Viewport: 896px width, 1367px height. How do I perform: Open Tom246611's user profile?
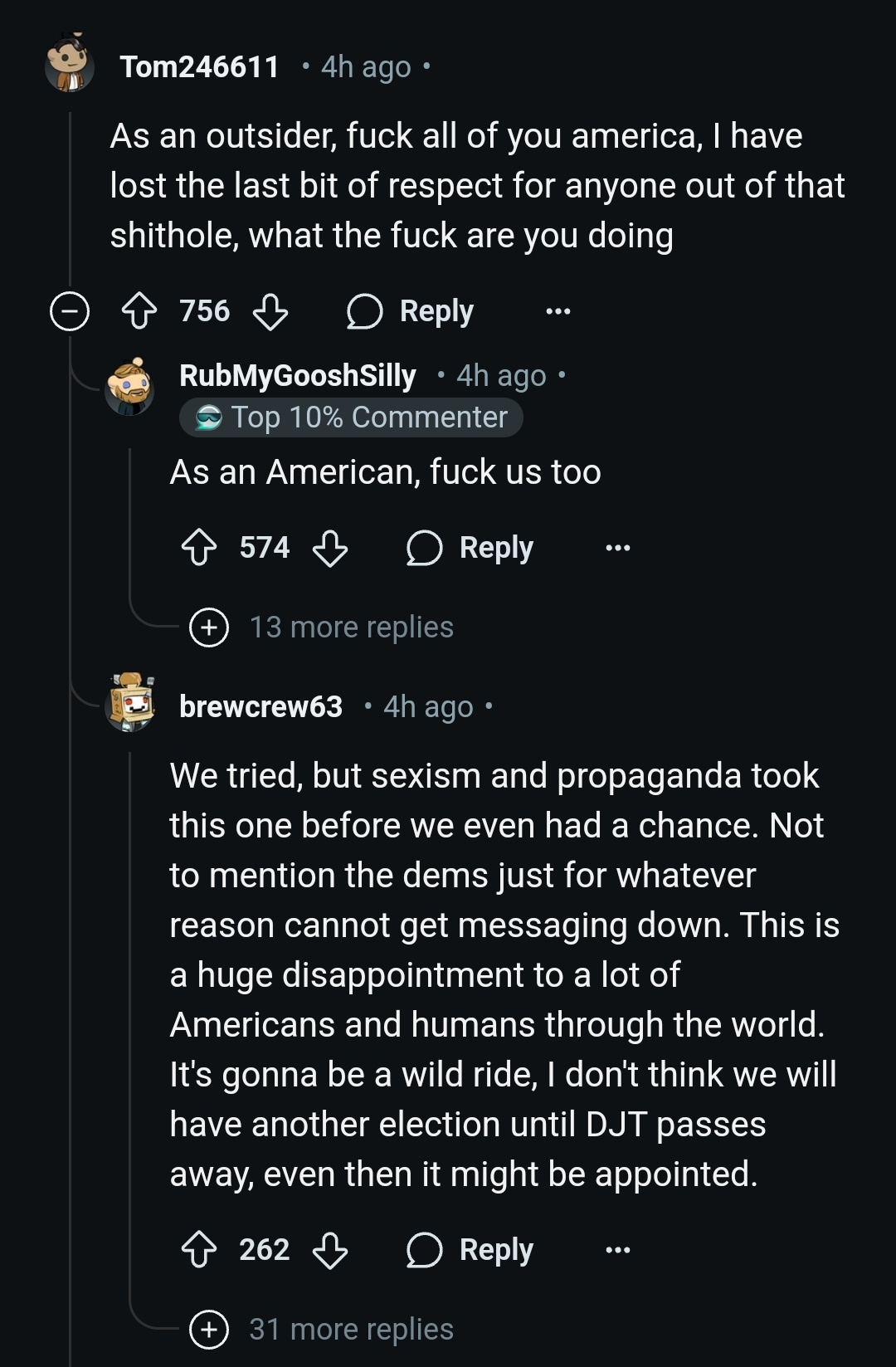click(x=199, y=67)
